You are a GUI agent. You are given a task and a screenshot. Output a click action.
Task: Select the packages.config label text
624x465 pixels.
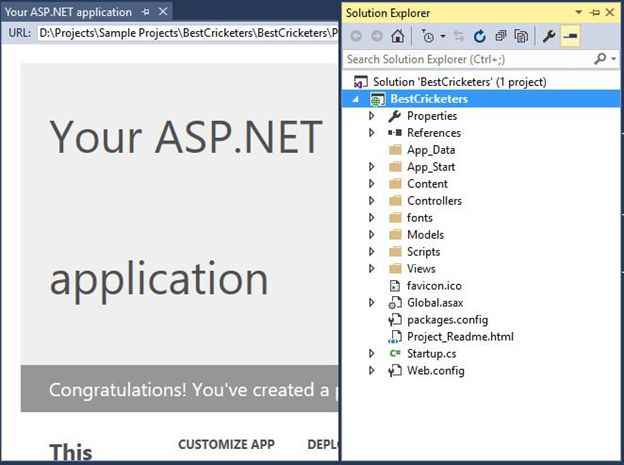pos(447,320)
